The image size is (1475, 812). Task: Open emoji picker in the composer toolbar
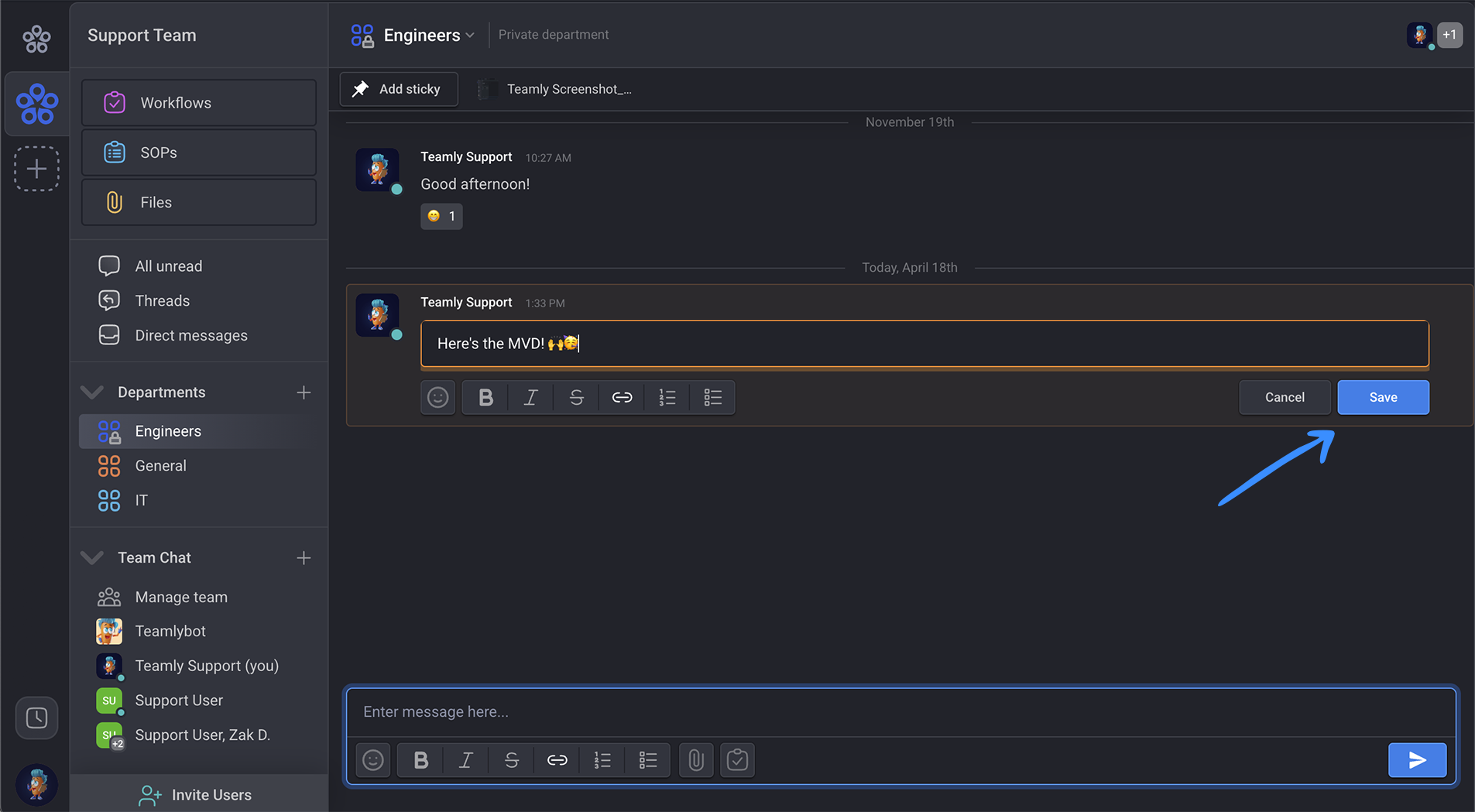pos(373,760)
